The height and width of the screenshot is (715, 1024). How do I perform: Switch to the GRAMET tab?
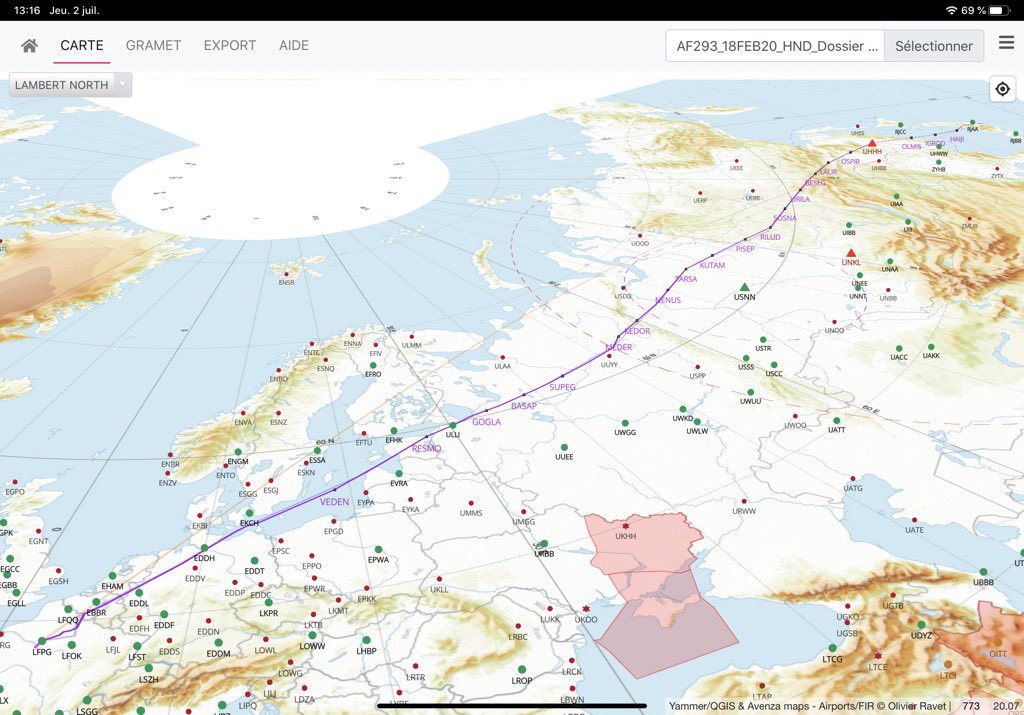pos(153,45)
